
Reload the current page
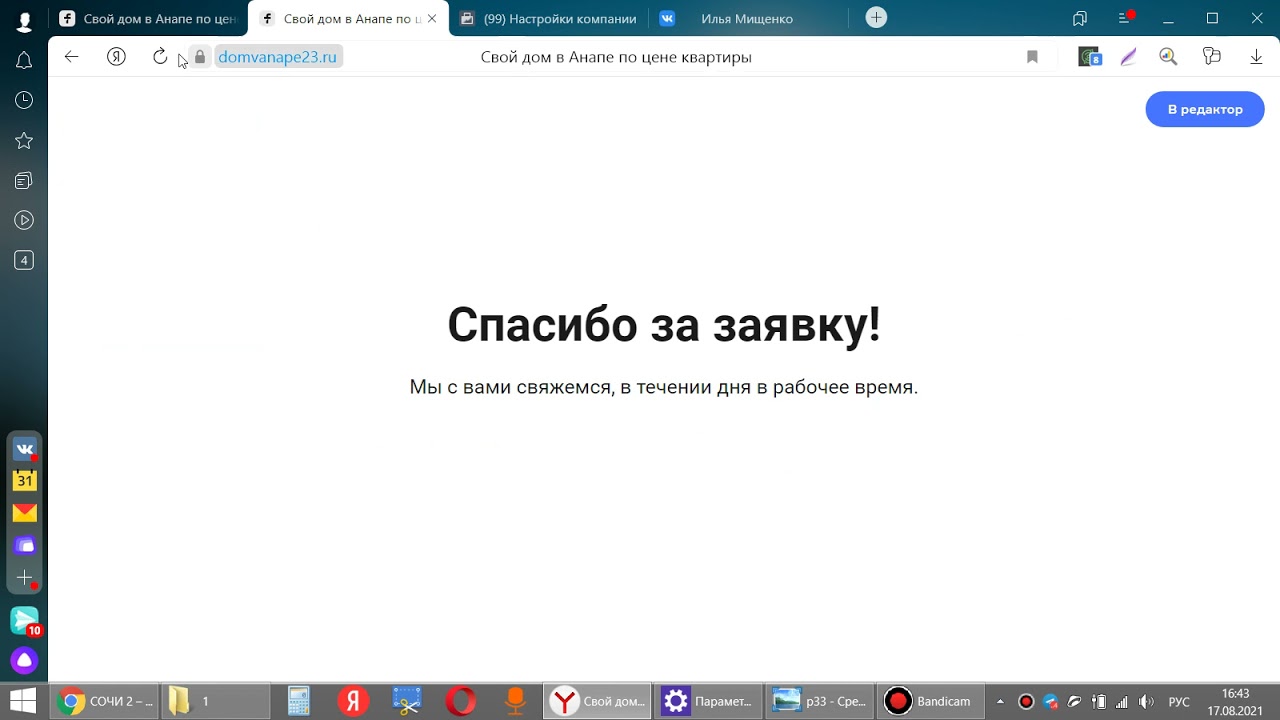click(160, 57)
